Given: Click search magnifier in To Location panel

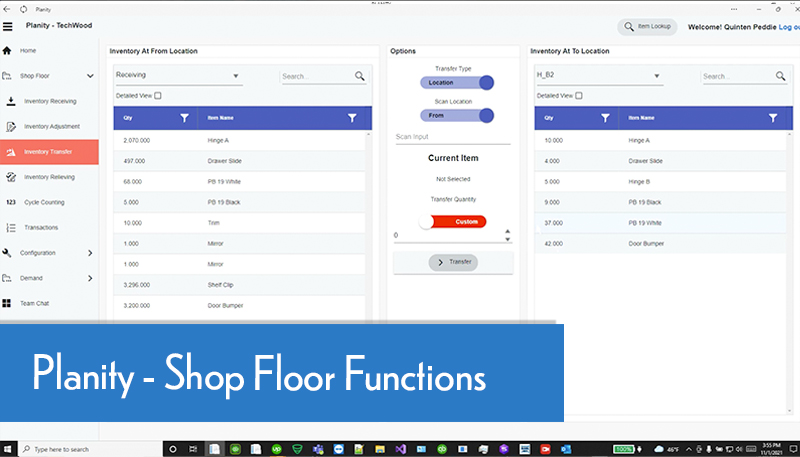Looking at the screenshot, I should click(781, 76).
